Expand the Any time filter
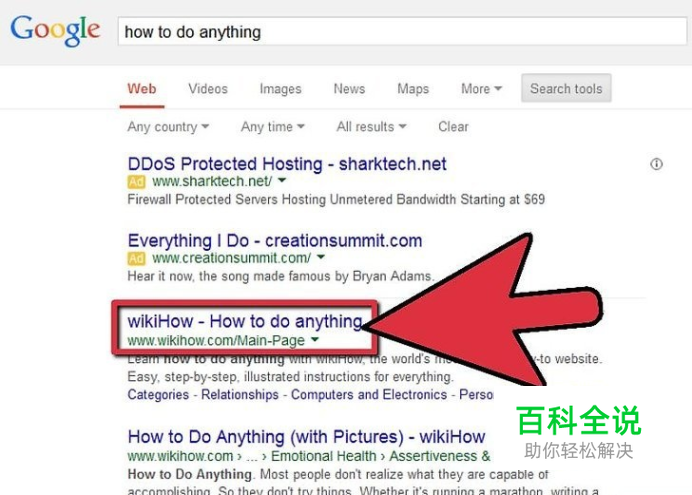Viewport: 692px width, 495px height. pyautogui.click(x=273, y=127)
